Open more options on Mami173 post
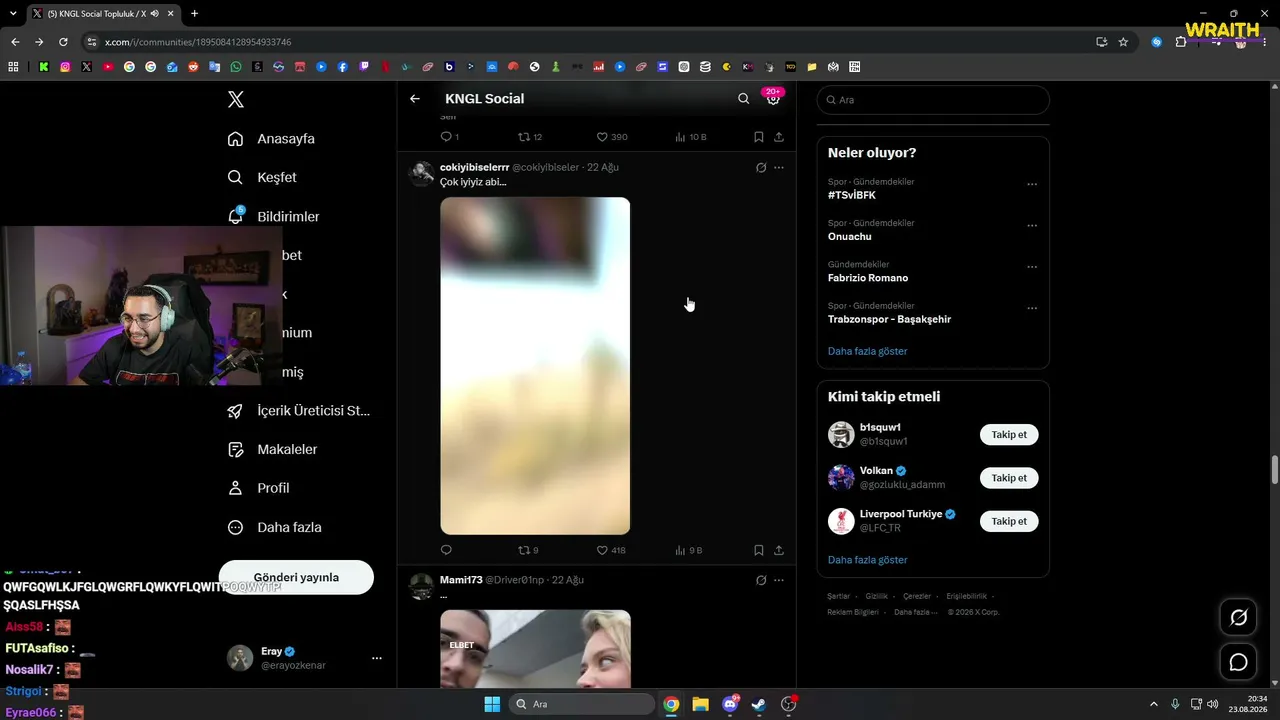The image size is (1280, 720). (x=779, y=580)
